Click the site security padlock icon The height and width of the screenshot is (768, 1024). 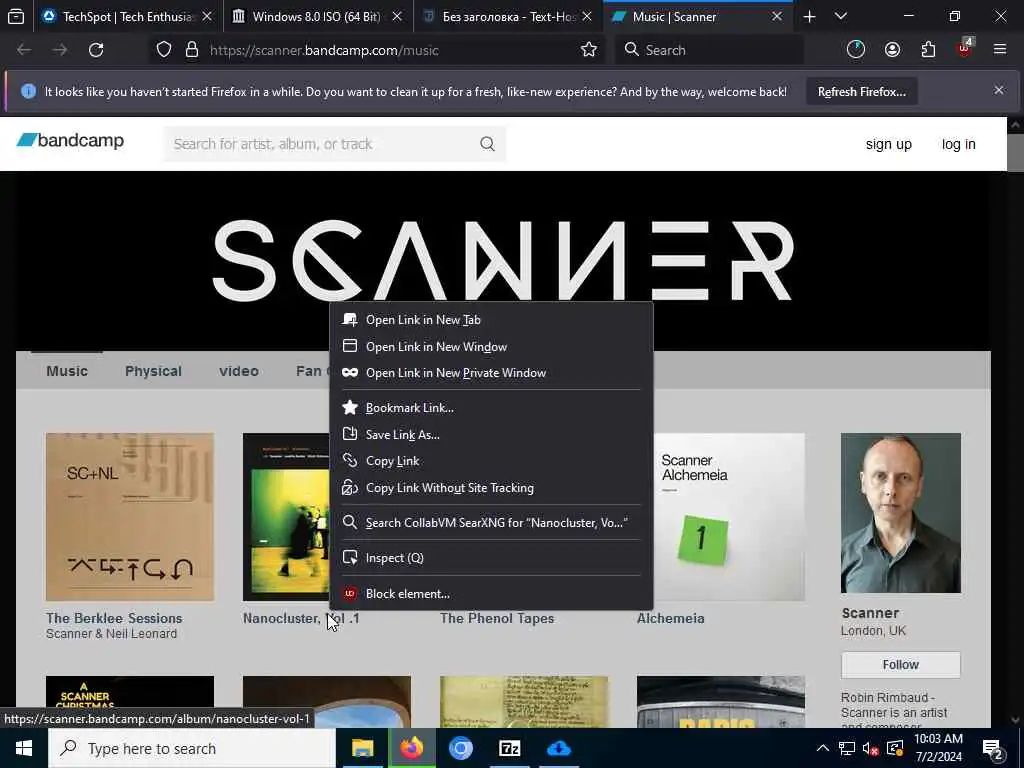coord(191,50)
